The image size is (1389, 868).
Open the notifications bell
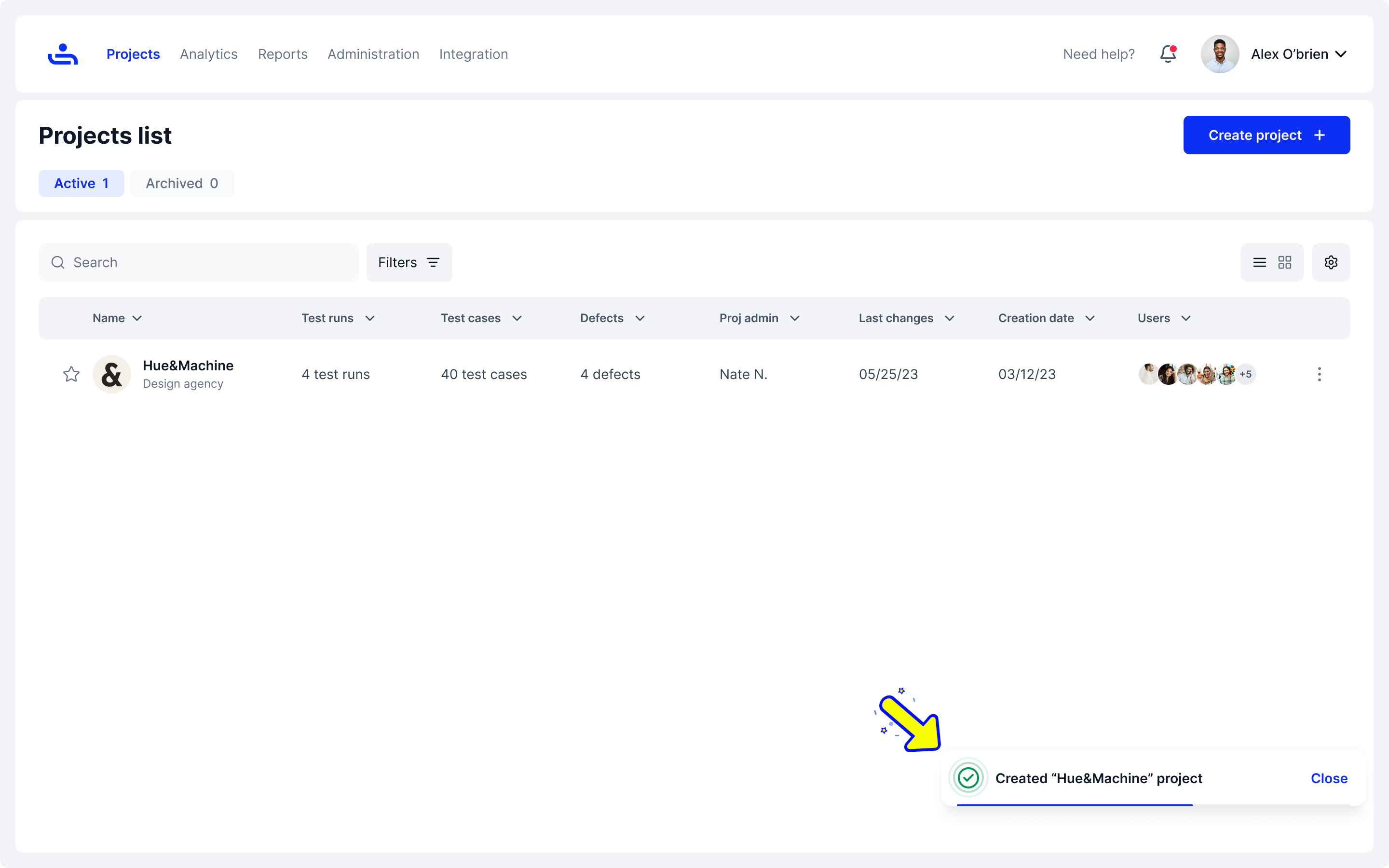[x=1168, y=54]
